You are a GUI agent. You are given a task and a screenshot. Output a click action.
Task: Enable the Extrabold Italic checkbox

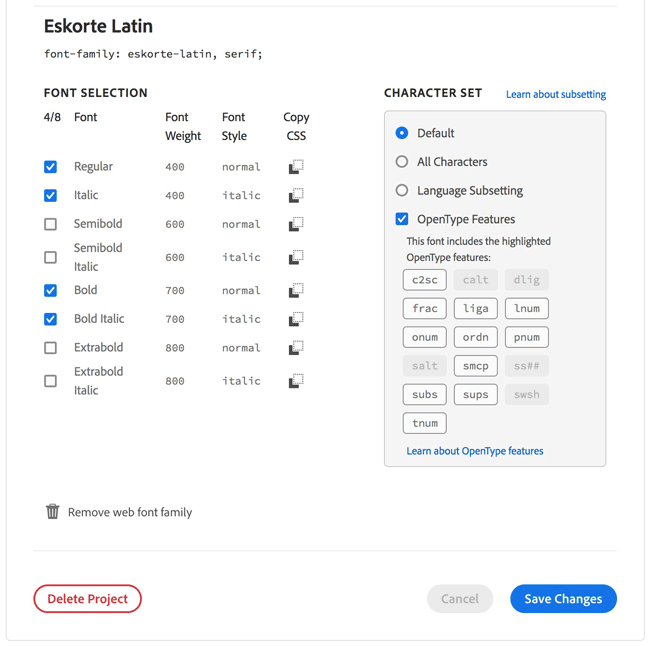coord(51,381)
